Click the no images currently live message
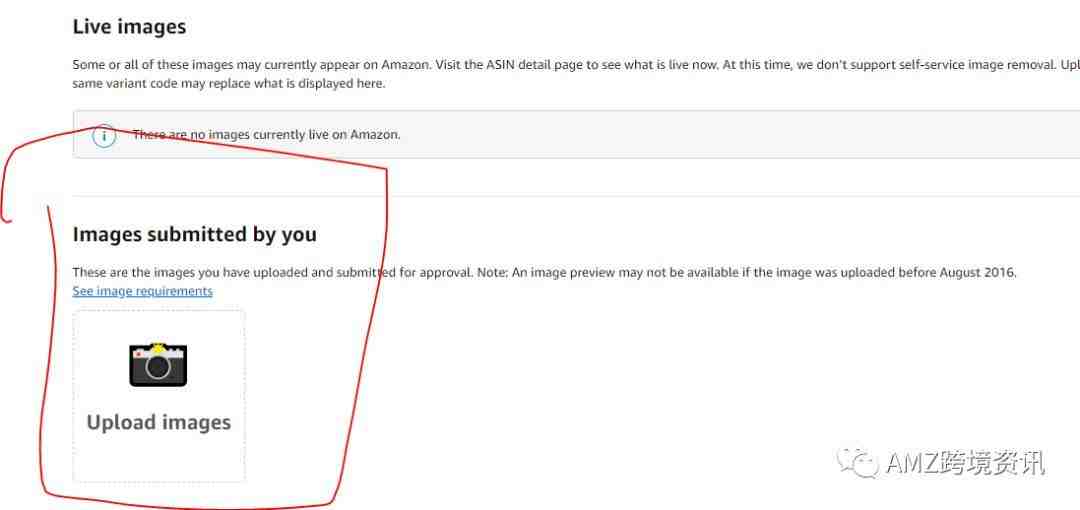Image resolution: width=1080 pixels, height=510 pixels. 267,134
